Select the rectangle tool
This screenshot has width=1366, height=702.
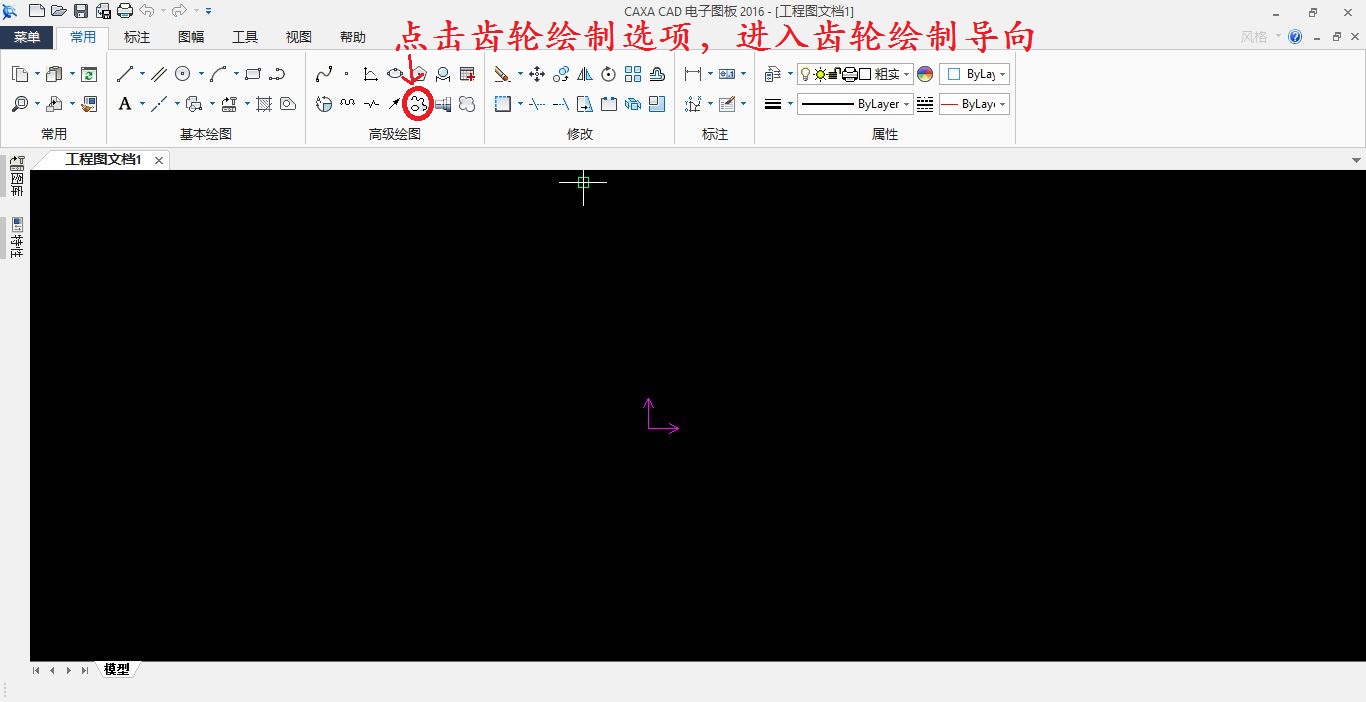tap(253, 74)
